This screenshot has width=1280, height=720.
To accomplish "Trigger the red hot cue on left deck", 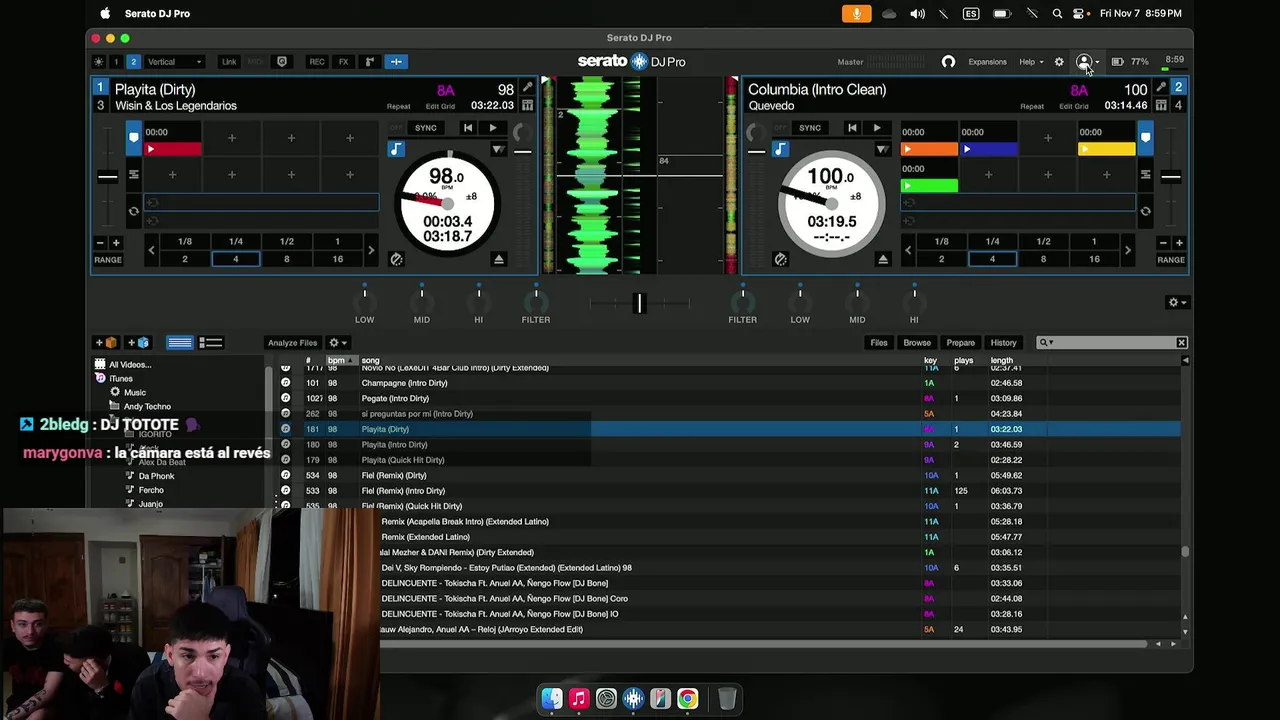I will pos(173,149).
